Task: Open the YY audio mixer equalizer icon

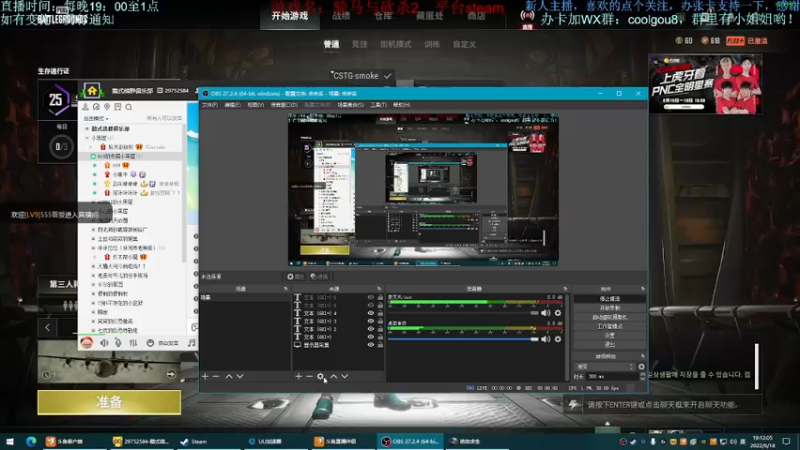Action: [133, 343]
